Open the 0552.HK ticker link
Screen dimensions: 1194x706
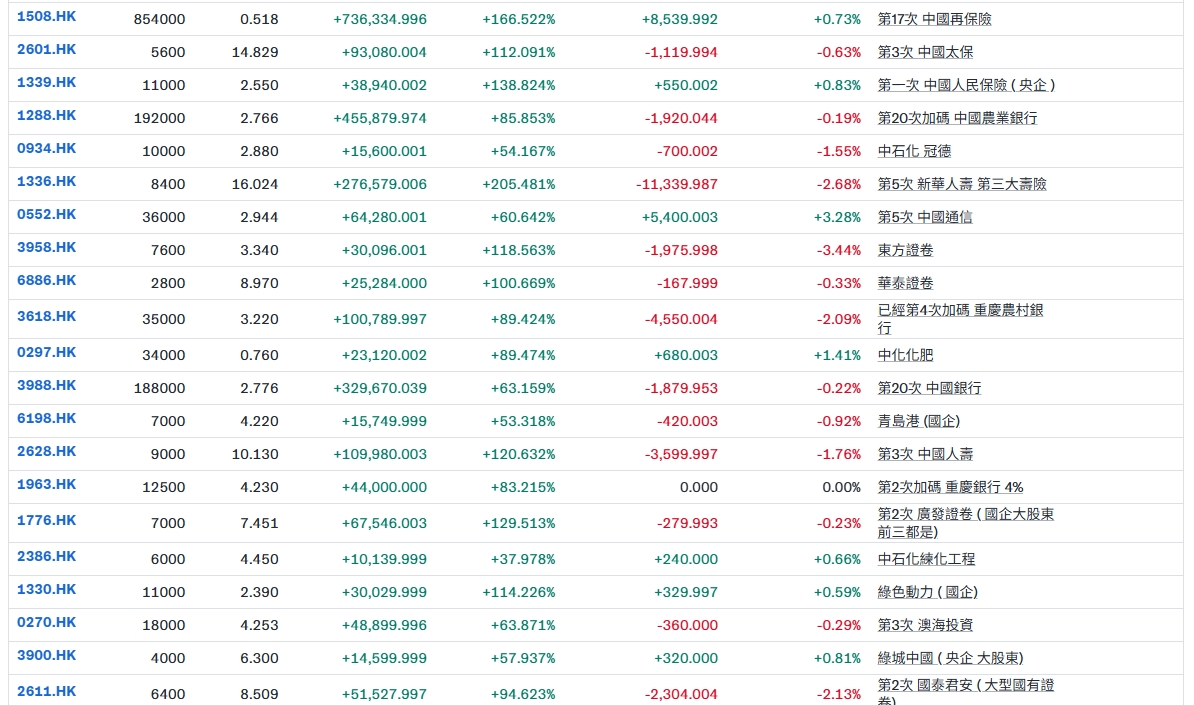pos(46,215)
